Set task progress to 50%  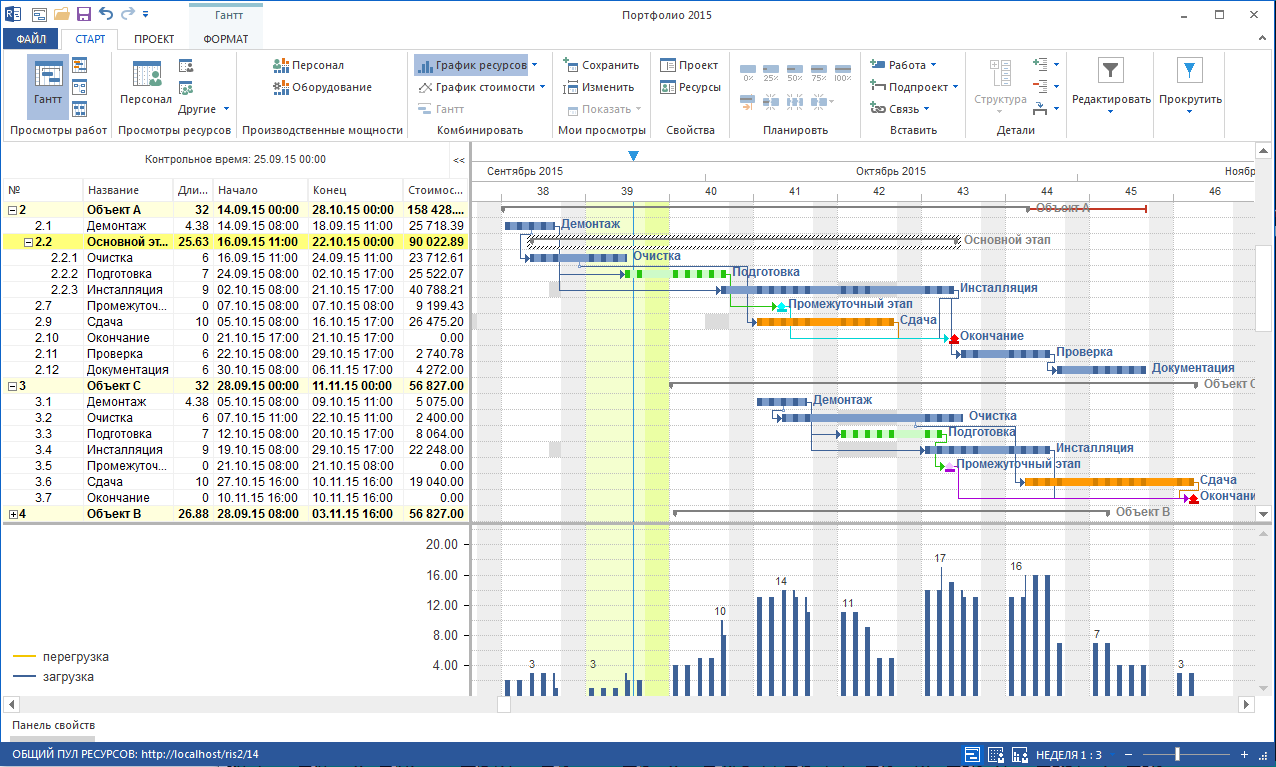795,72
